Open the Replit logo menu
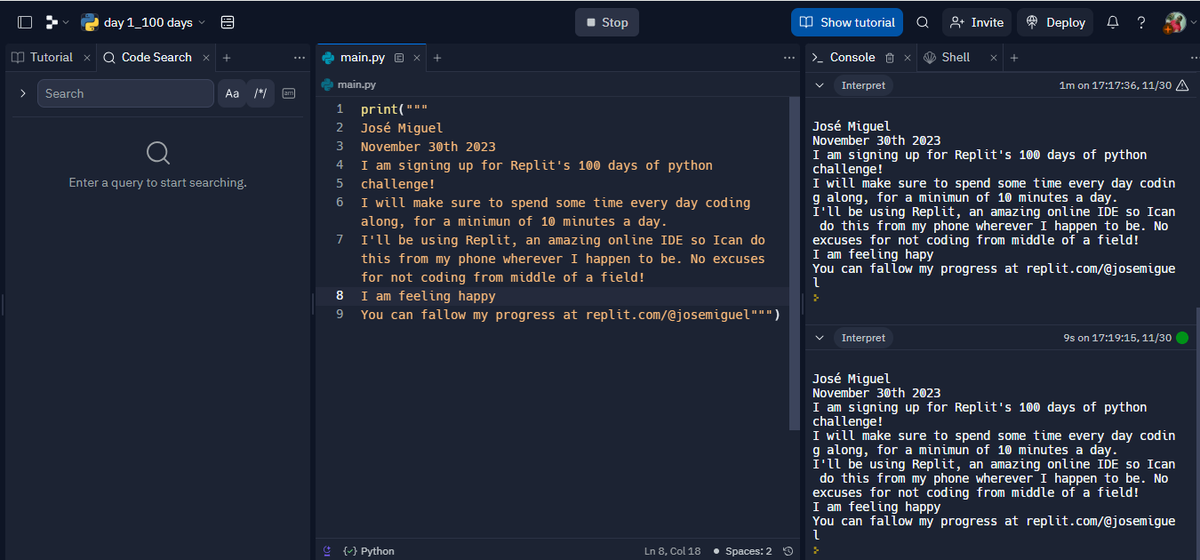 [x=57, y=22]
